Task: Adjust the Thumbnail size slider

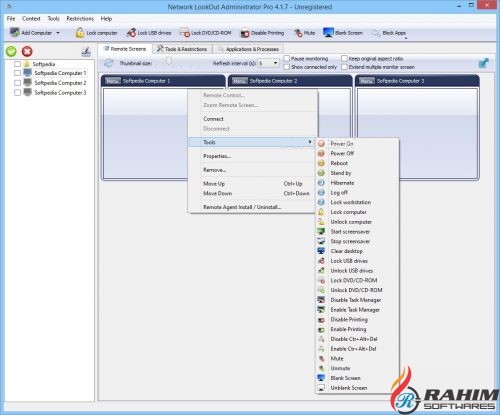Action: coord(169,61)
